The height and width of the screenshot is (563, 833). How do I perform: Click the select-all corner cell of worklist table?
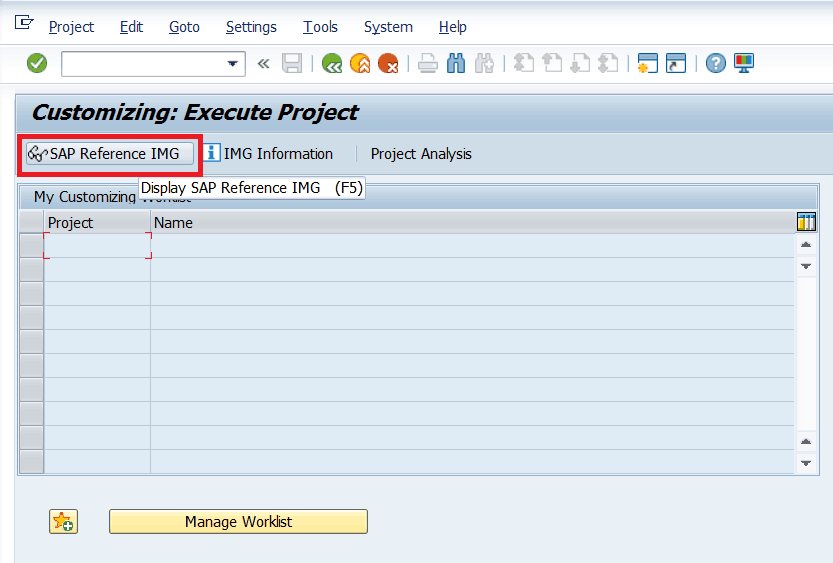coord(31,223)
